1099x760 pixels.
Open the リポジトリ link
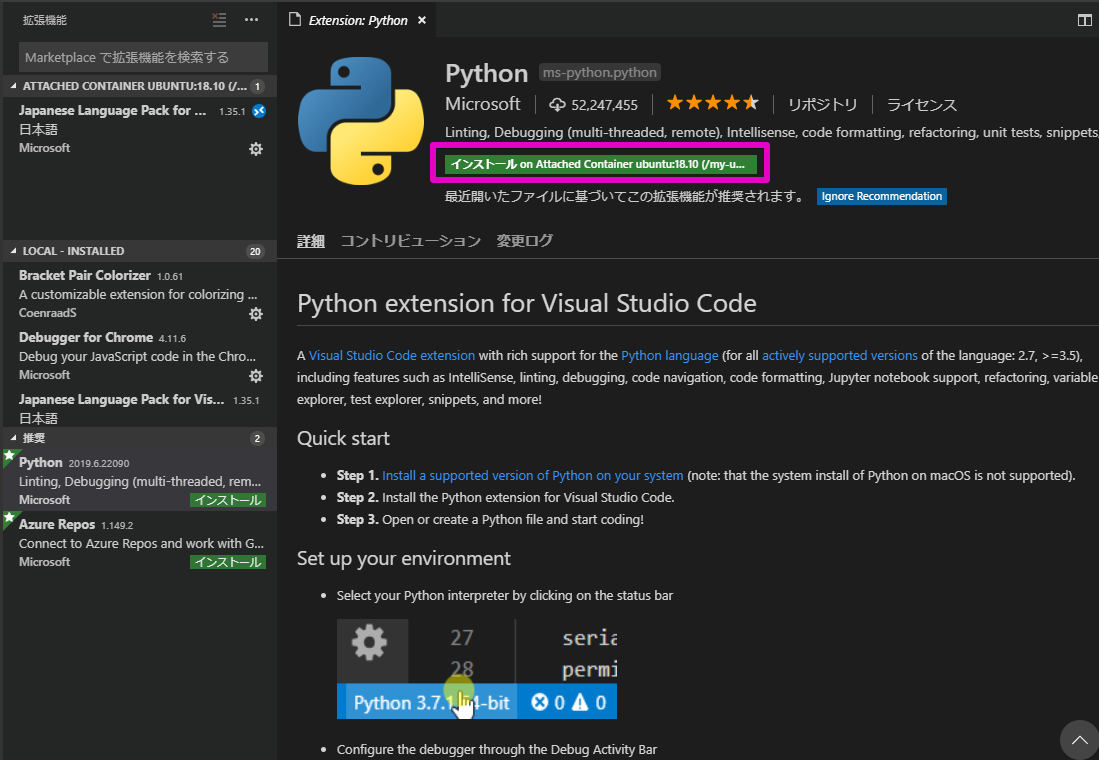point(822,104)
